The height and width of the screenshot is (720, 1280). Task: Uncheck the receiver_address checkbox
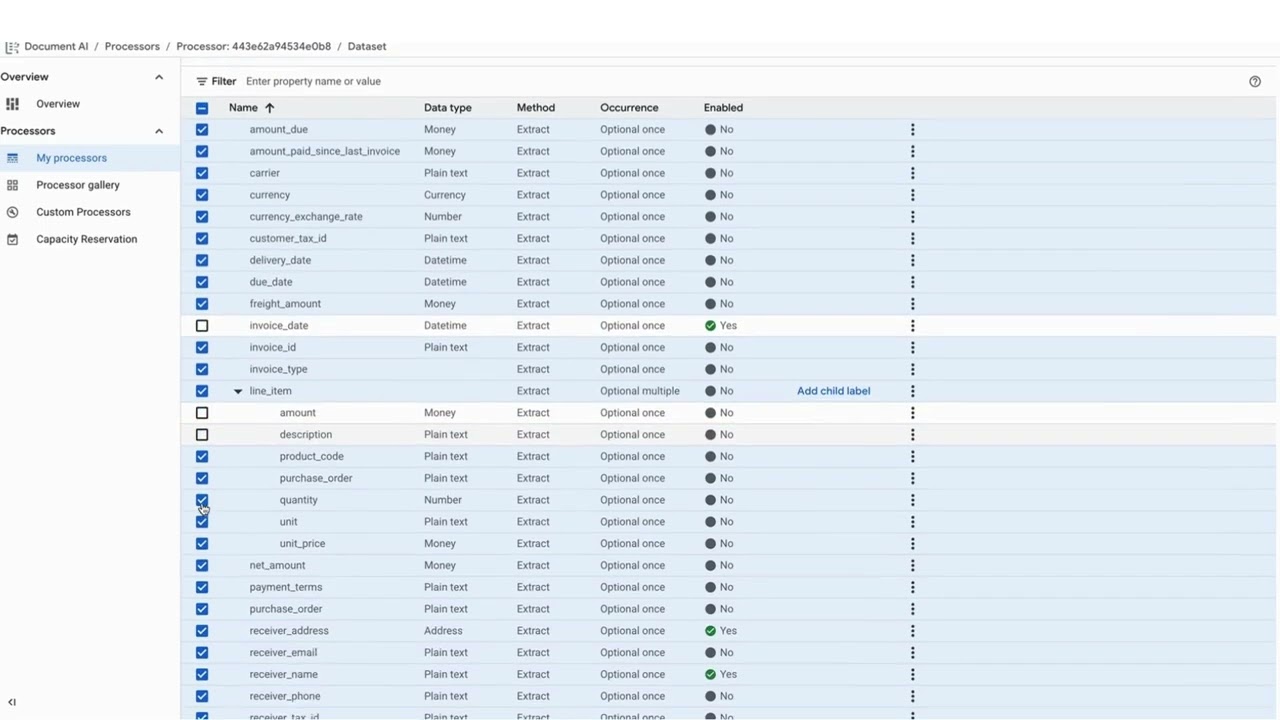pyautogui.click(x=202, y=631)
